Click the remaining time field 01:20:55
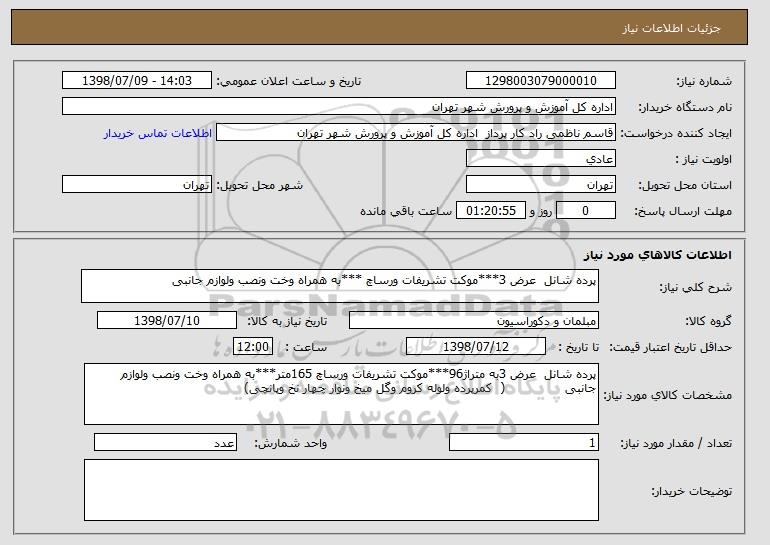This screenshot has width=770, height=545. 491,211
